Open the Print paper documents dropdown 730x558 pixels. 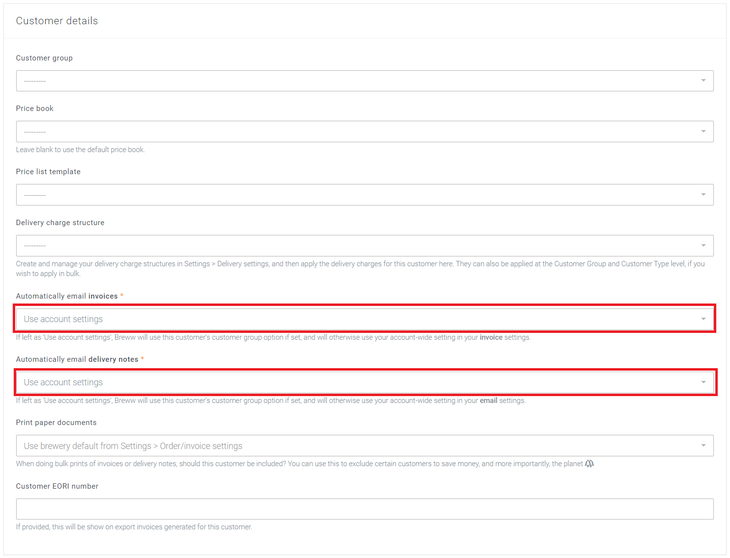tap(364, 446)
